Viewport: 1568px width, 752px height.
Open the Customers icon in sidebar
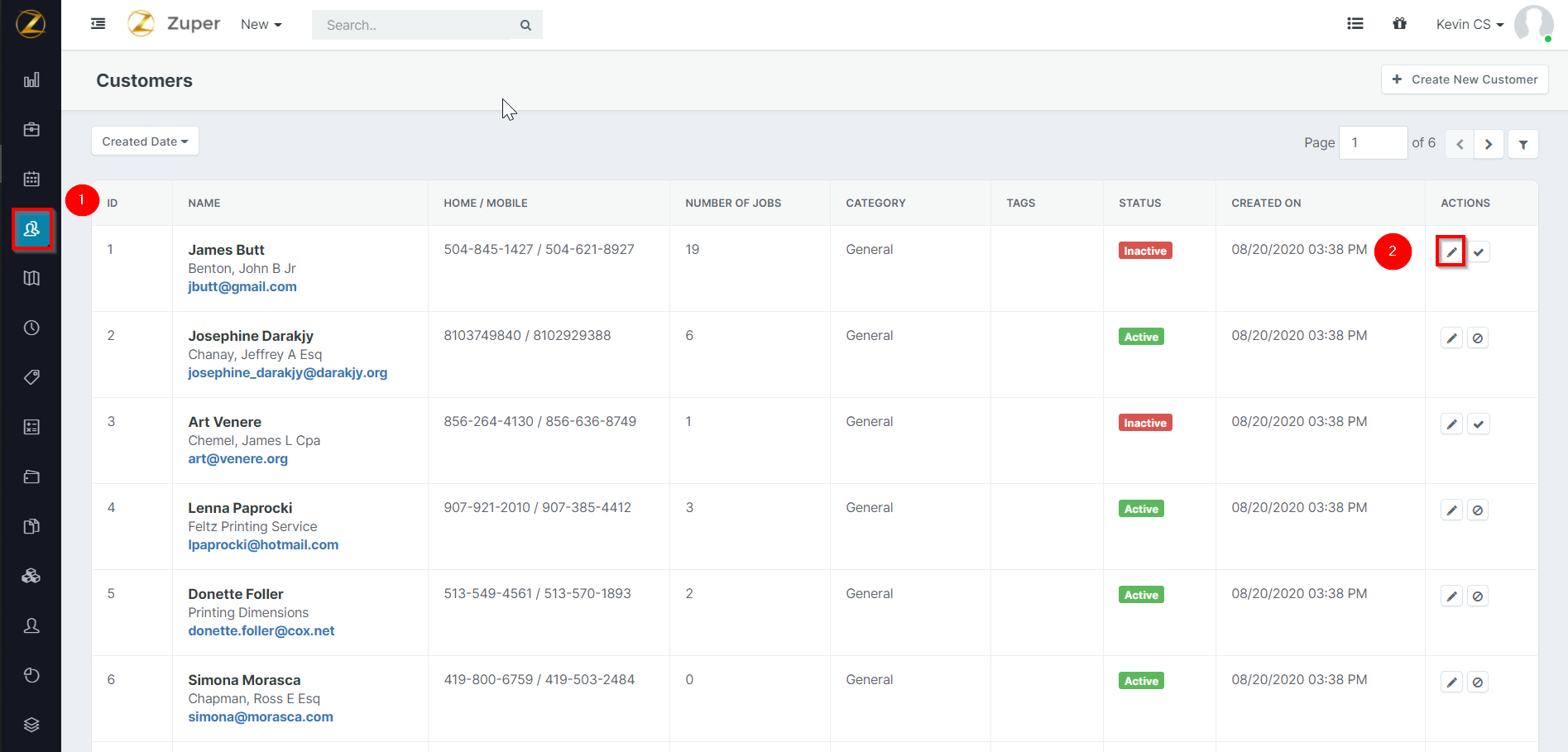31,229
